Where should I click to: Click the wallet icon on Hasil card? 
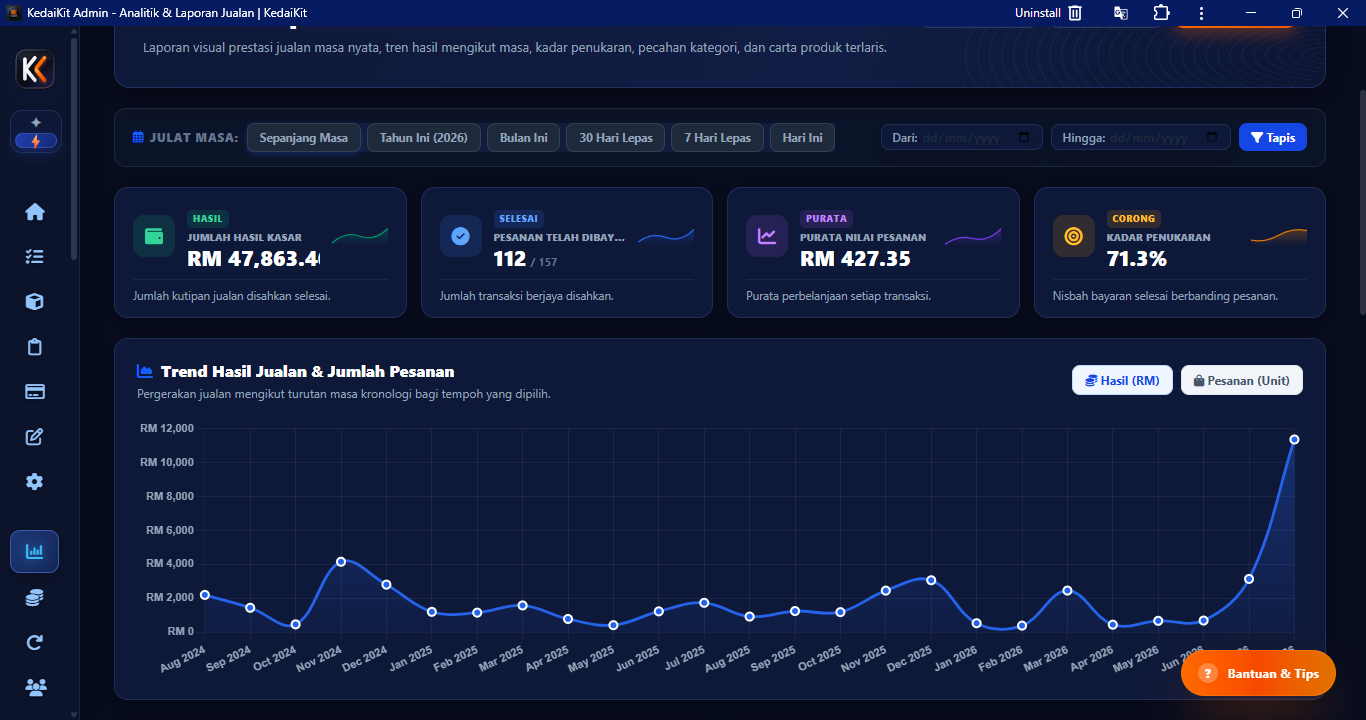(x=154, y=236)
